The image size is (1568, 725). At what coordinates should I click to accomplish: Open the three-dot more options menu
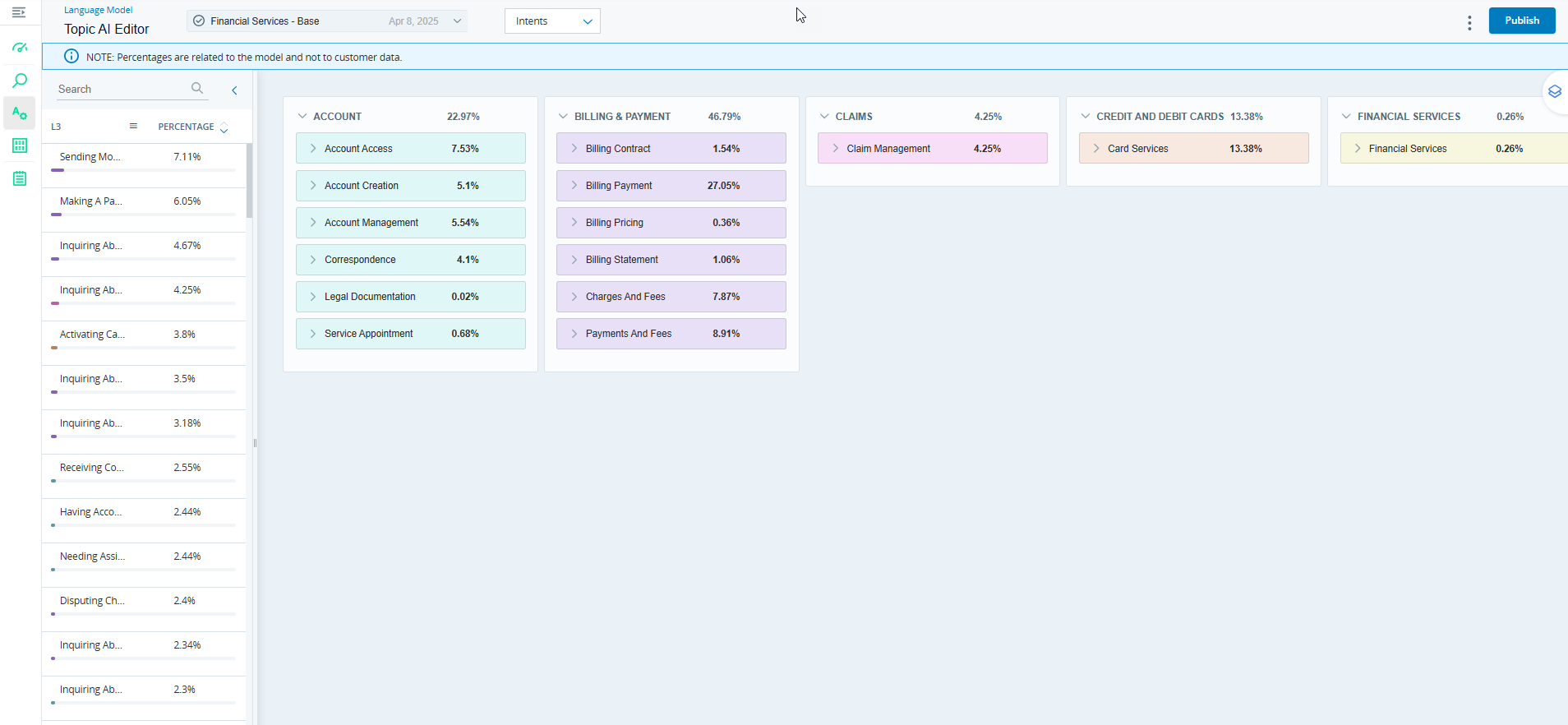[x=1469, y=23]
